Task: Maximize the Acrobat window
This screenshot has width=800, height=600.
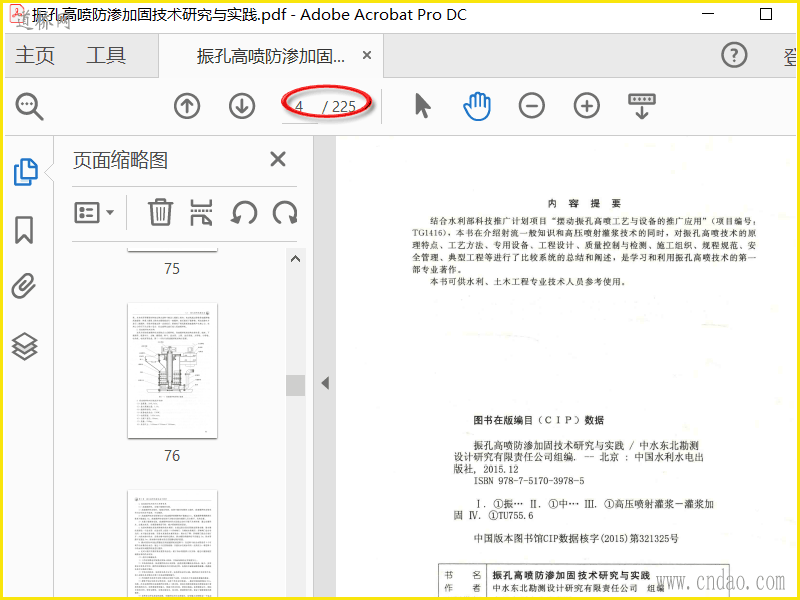Action: point(766,14)
